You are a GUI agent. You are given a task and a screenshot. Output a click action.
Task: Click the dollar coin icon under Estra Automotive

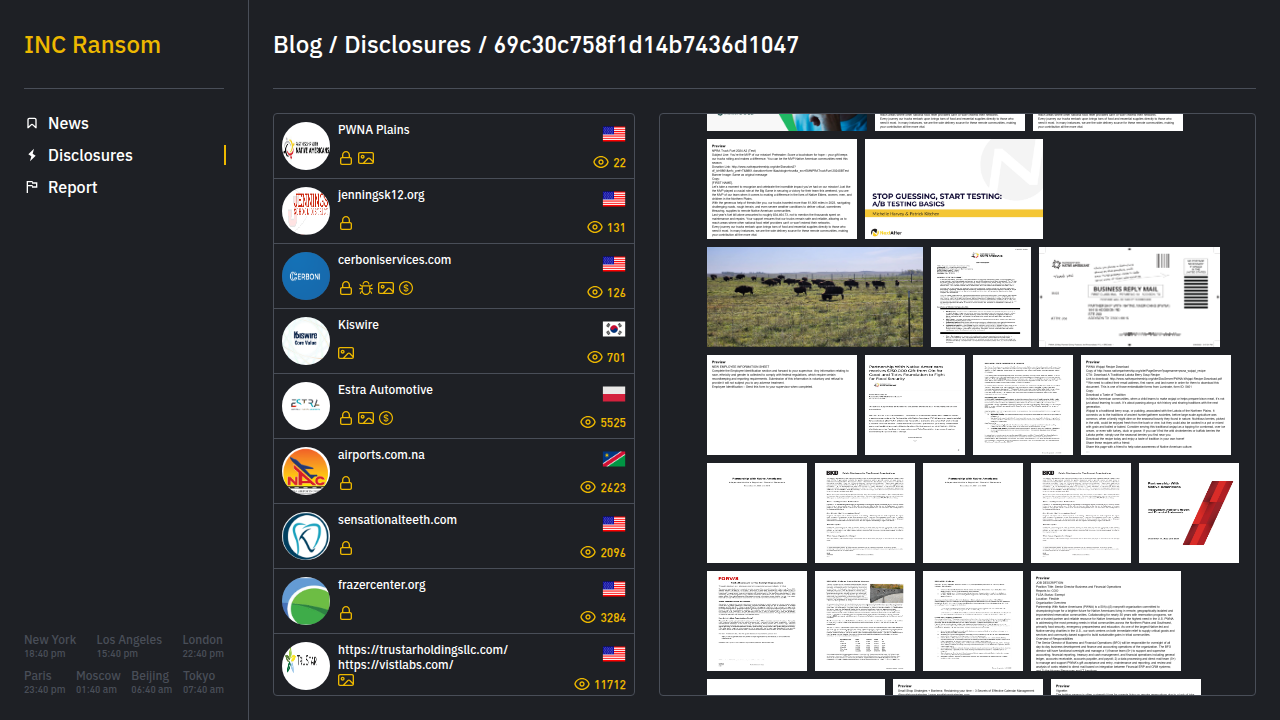point(386,418)
